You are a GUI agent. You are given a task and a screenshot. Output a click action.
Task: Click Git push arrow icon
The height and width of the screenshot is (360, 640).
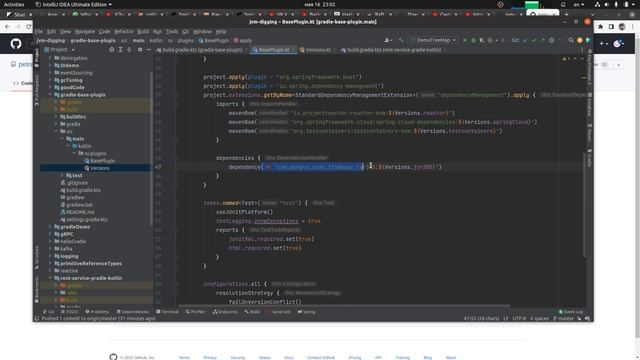point(542,40)
